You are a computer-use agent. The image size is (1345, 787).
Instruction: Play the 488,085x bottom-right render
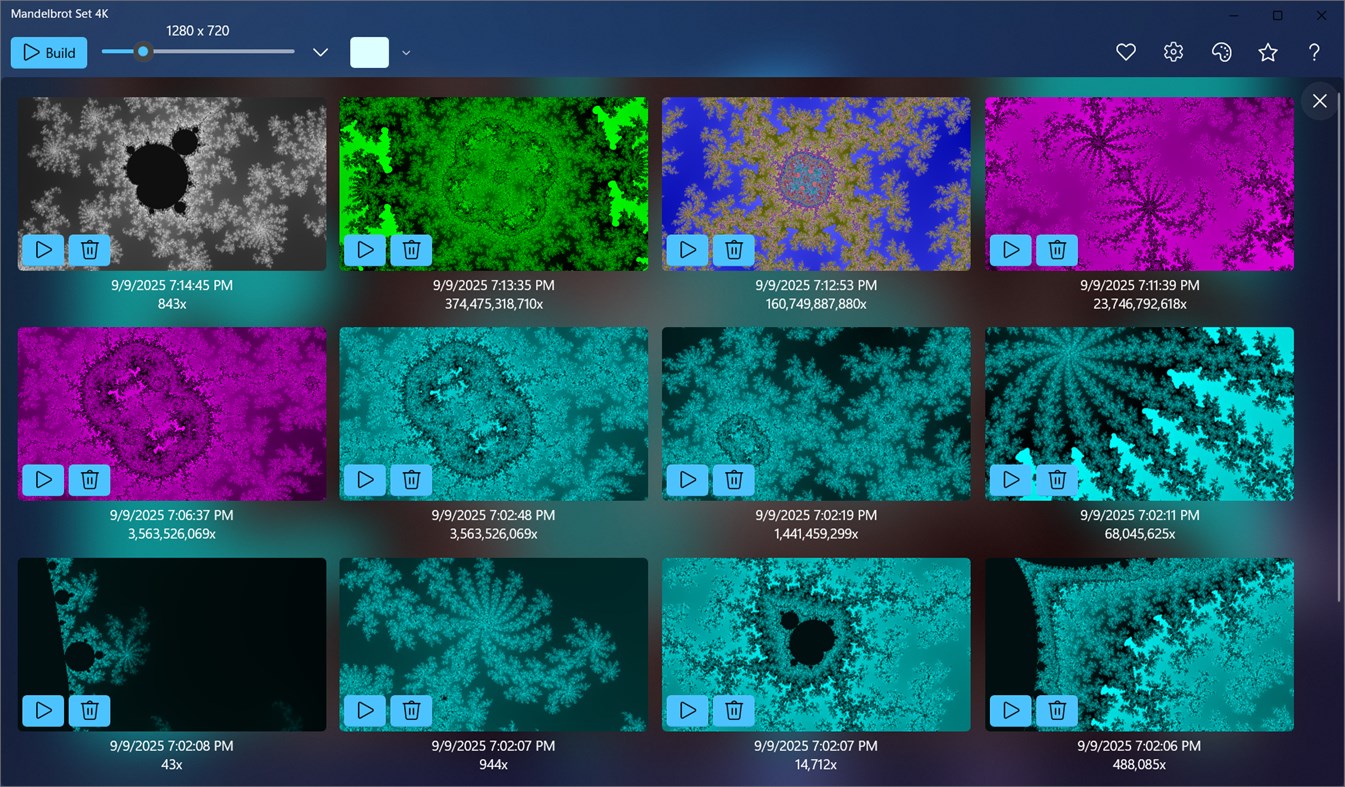click(x=1010, y=710)
